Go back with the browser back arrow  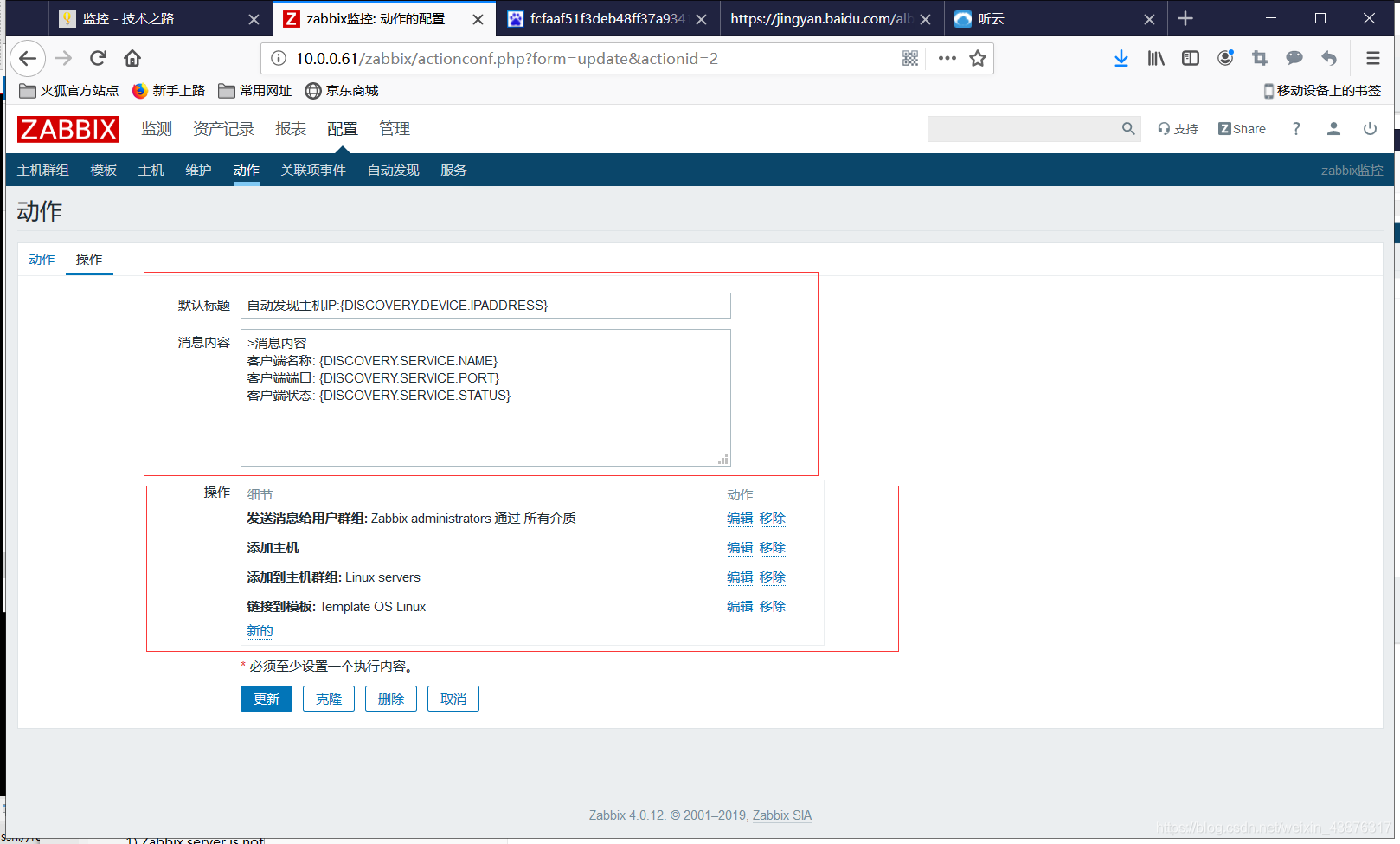click(28, 58)
